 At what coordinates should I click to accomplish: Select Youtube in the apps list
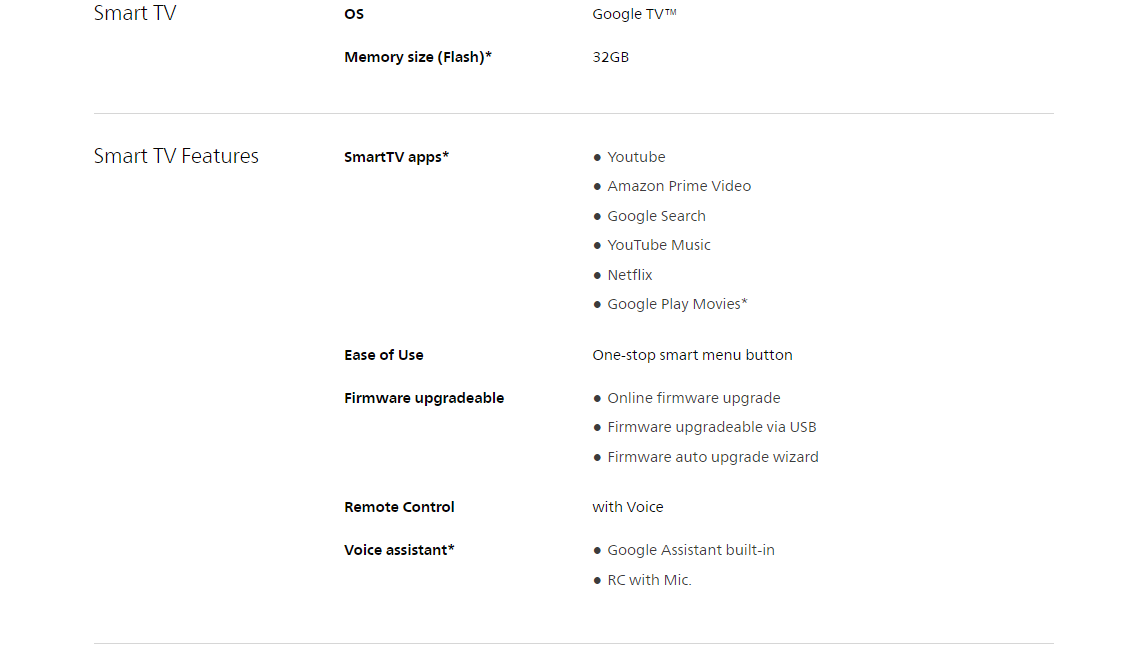click(636, 157)
